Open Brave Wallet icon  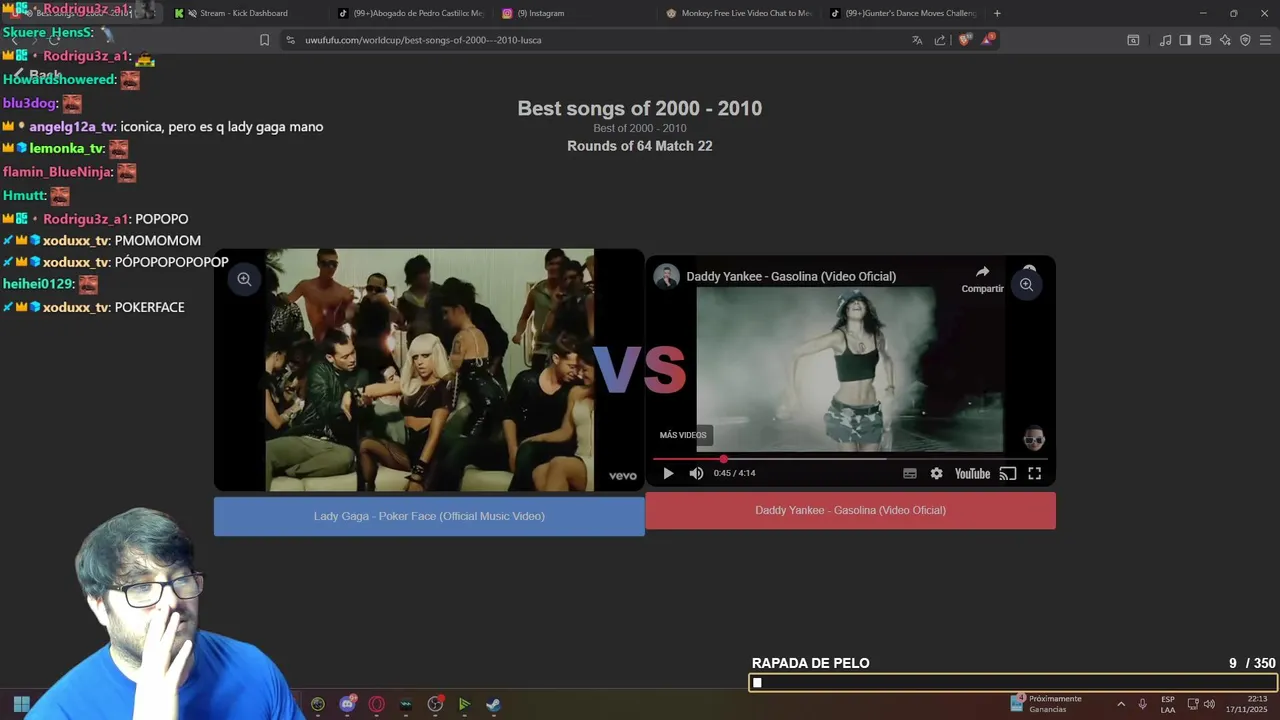(x=1205, y=40)
